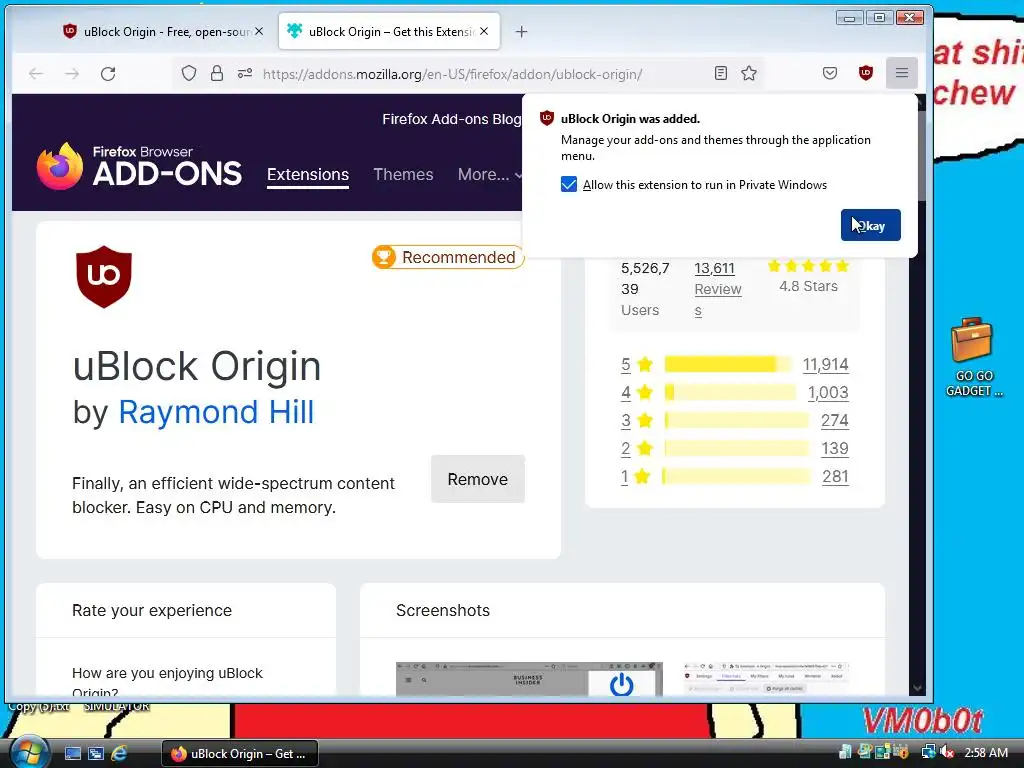
Task: Click the Recommended badge
Action: point(448,257)
